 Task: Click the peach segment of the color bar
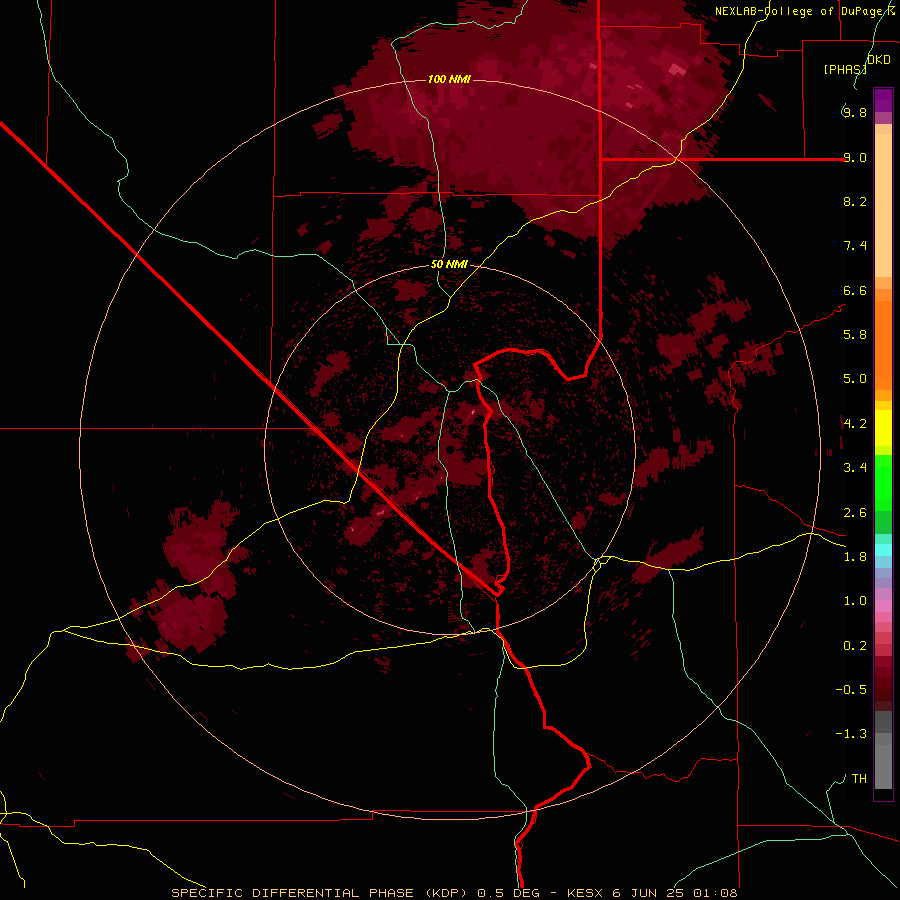coord(883,201)
